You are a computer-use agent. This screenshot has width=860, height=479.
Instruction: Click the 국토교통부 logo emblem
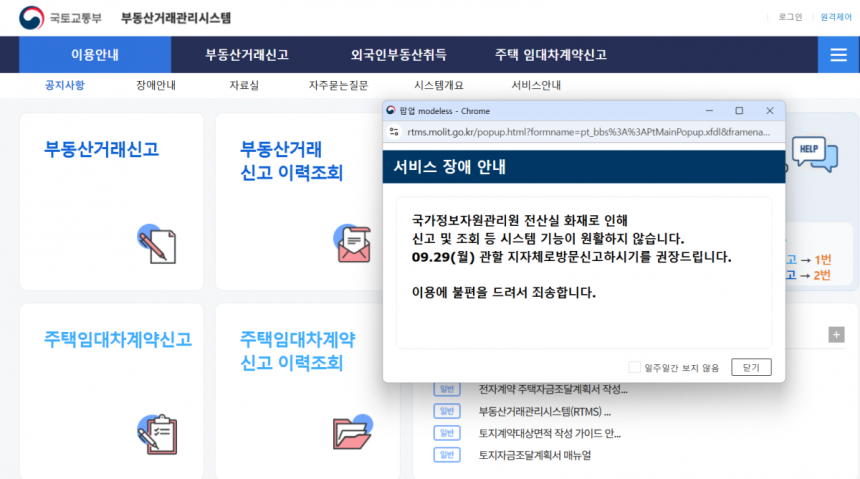click(x=31, y=18)
